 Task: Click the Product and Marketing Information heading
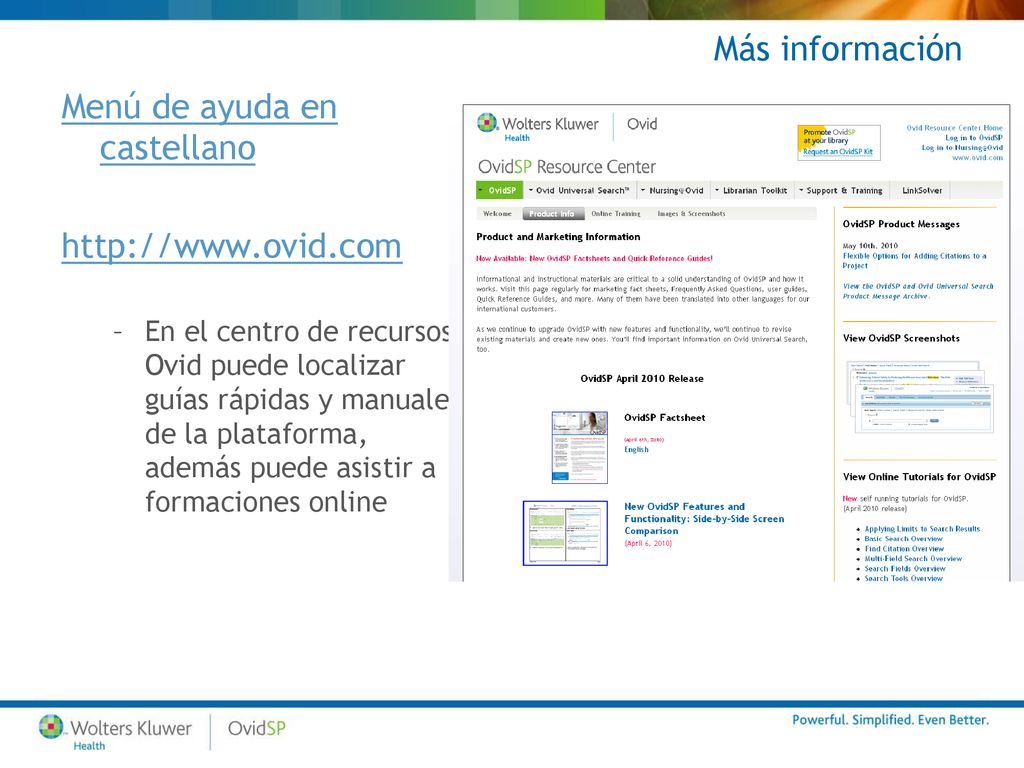558,237
